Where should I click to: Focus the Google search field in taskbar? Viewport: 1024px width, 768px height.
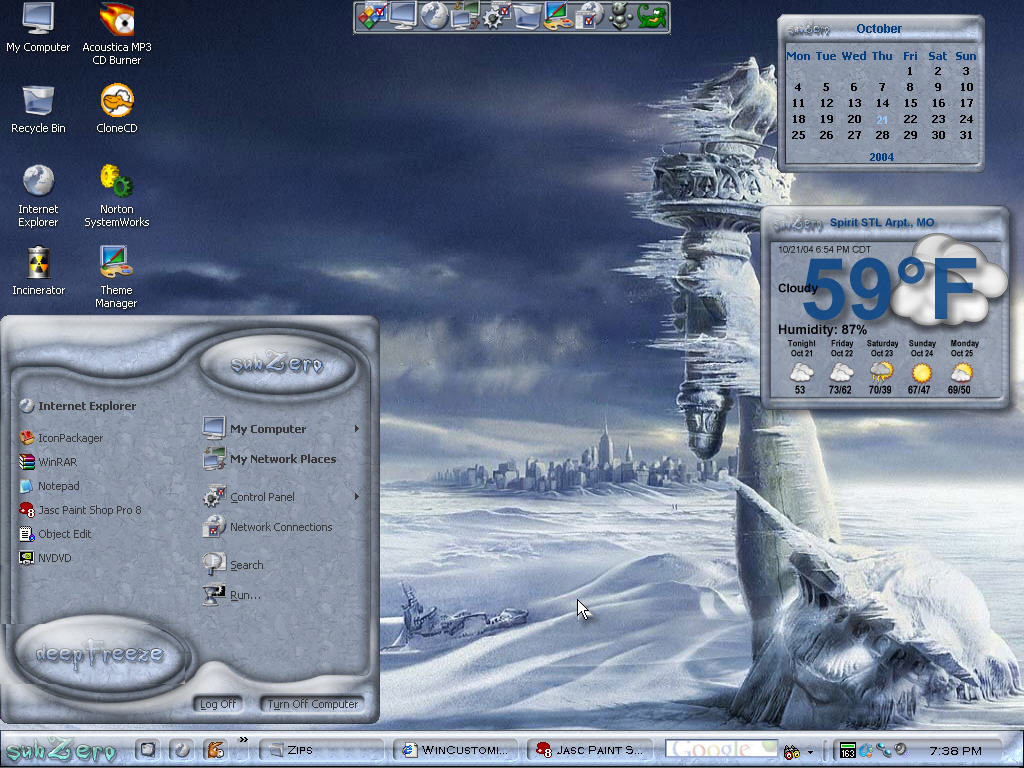coord(722,750)
